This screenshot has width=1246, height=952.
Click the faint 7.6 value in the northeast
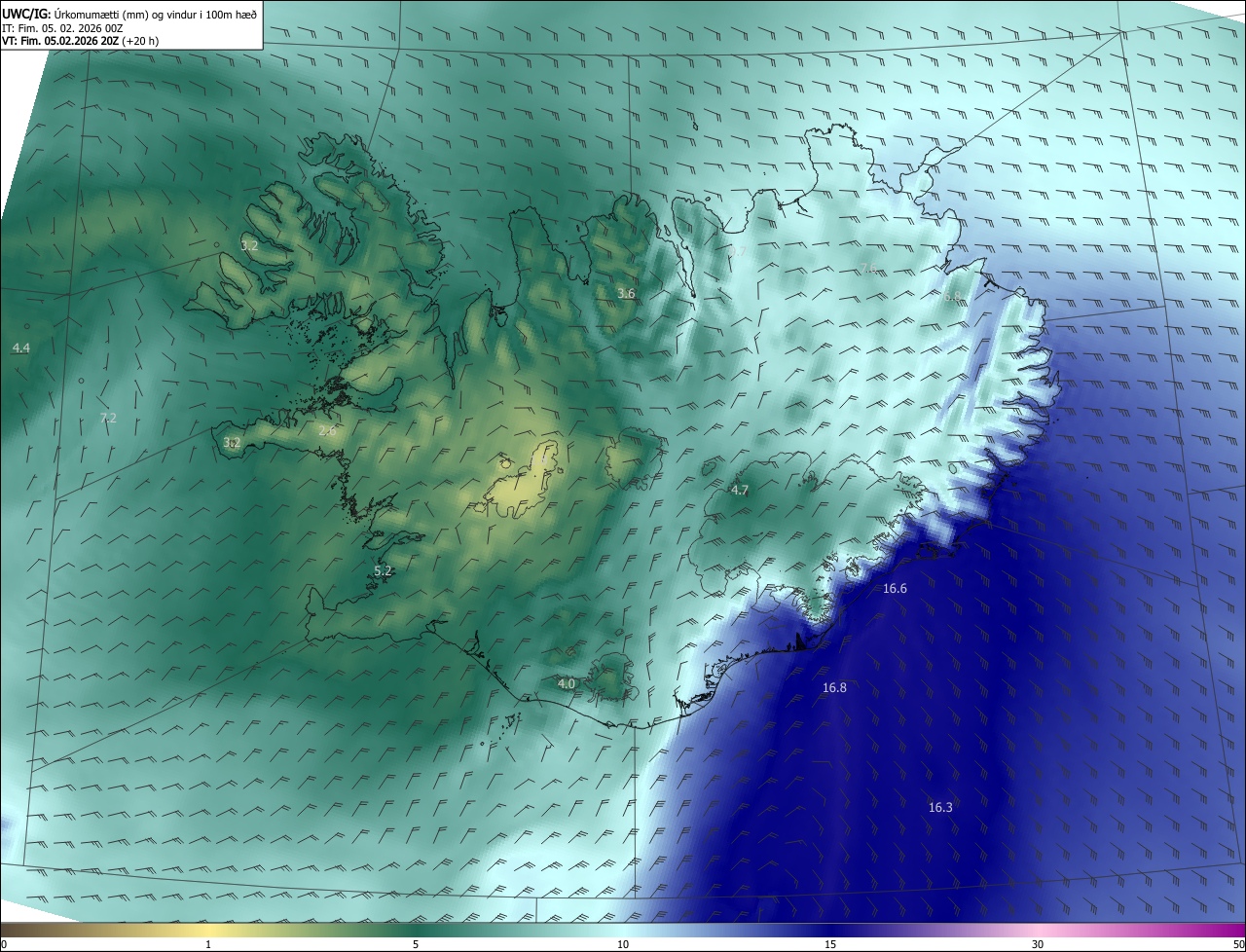click(x=866, y=268)
